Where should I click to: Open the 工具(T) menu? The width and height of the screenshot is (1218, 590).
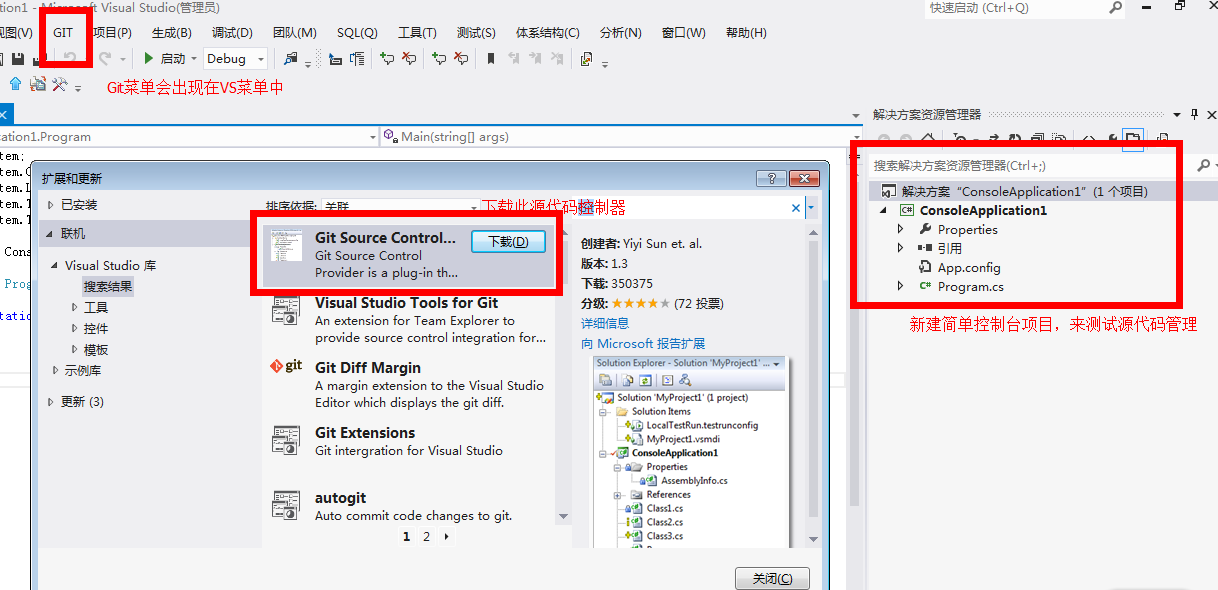[x=417, y=33]
